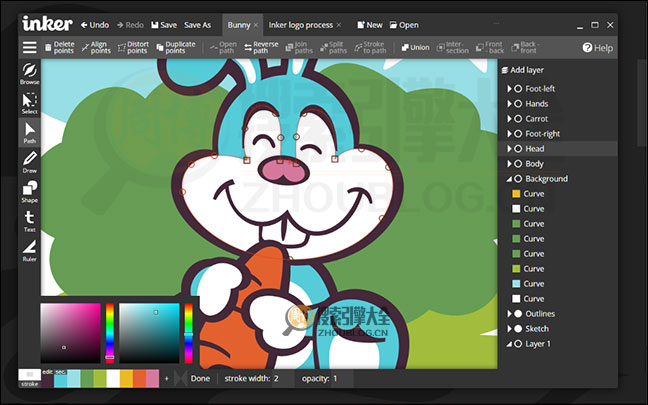Activate the Path tool
The width and height of the screenshot is (648, 405).
pos(29,133)
